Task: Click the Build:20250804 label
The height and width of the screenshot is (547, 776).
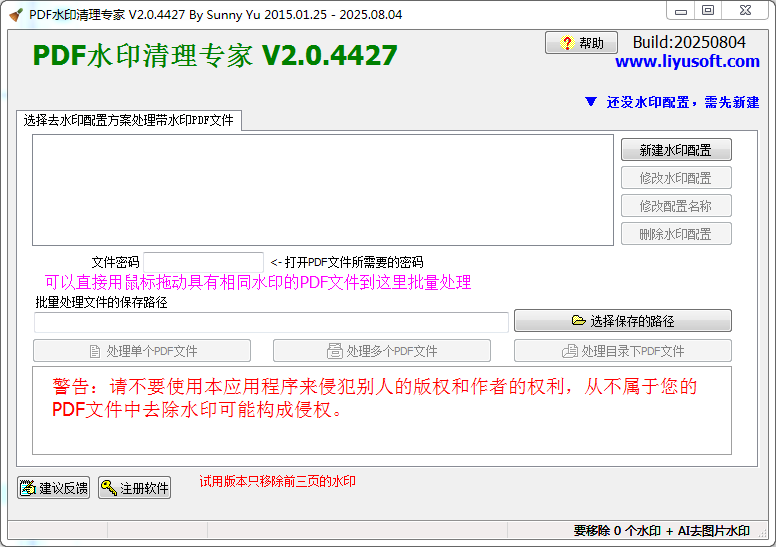Action: [689, 43]
